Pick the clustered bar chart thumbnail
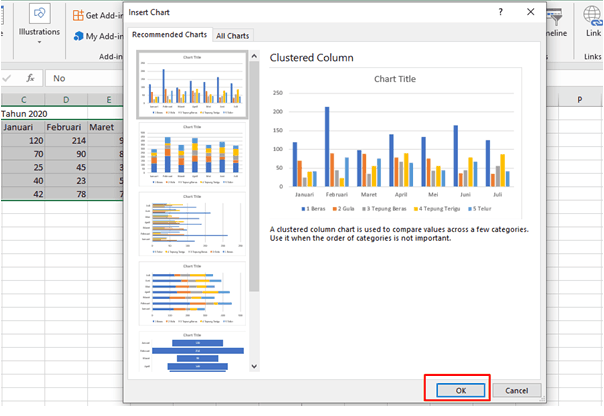This screenshot has width=604, height=416. coord(191,225)
